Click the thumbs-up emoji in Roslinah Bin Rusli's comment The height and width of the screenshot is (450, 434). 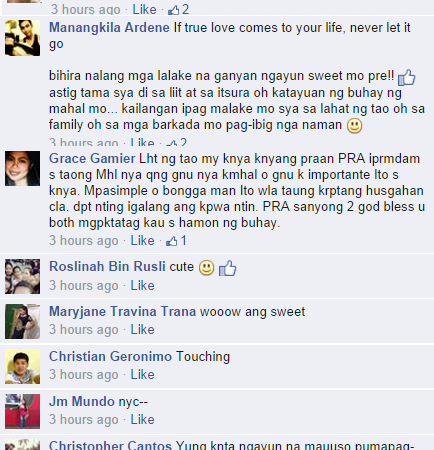[228, 268]
